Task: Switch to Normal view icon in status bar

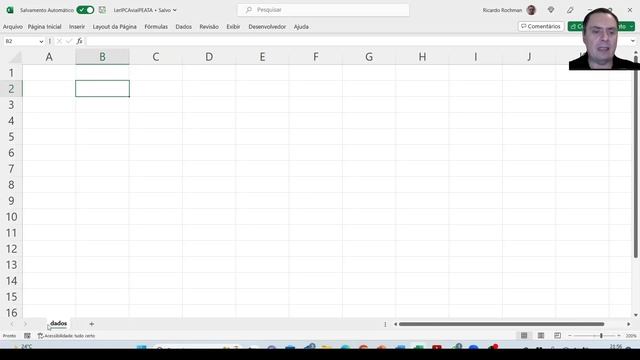Action: 524,336
